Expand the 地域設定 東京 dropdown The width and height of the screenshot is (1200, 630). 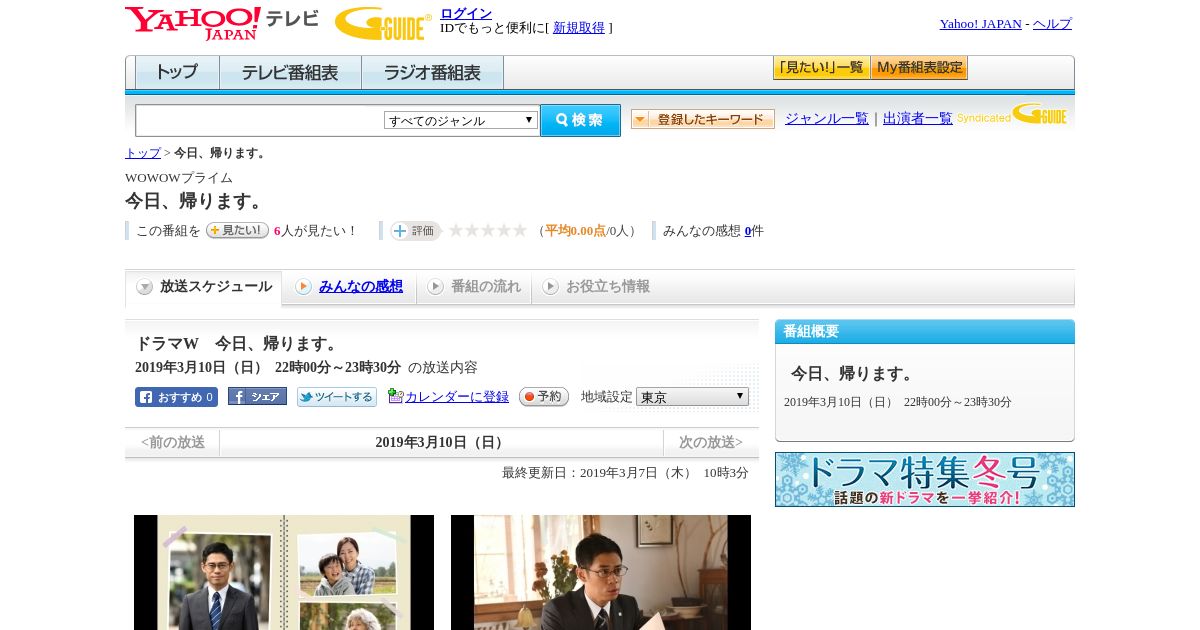tap(692, 397)
